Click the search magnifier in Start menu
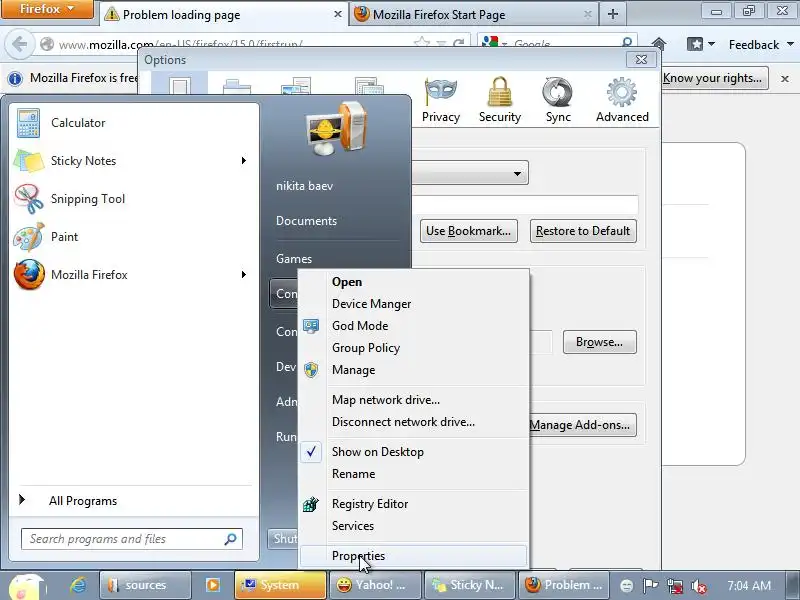 click(231, 539)
